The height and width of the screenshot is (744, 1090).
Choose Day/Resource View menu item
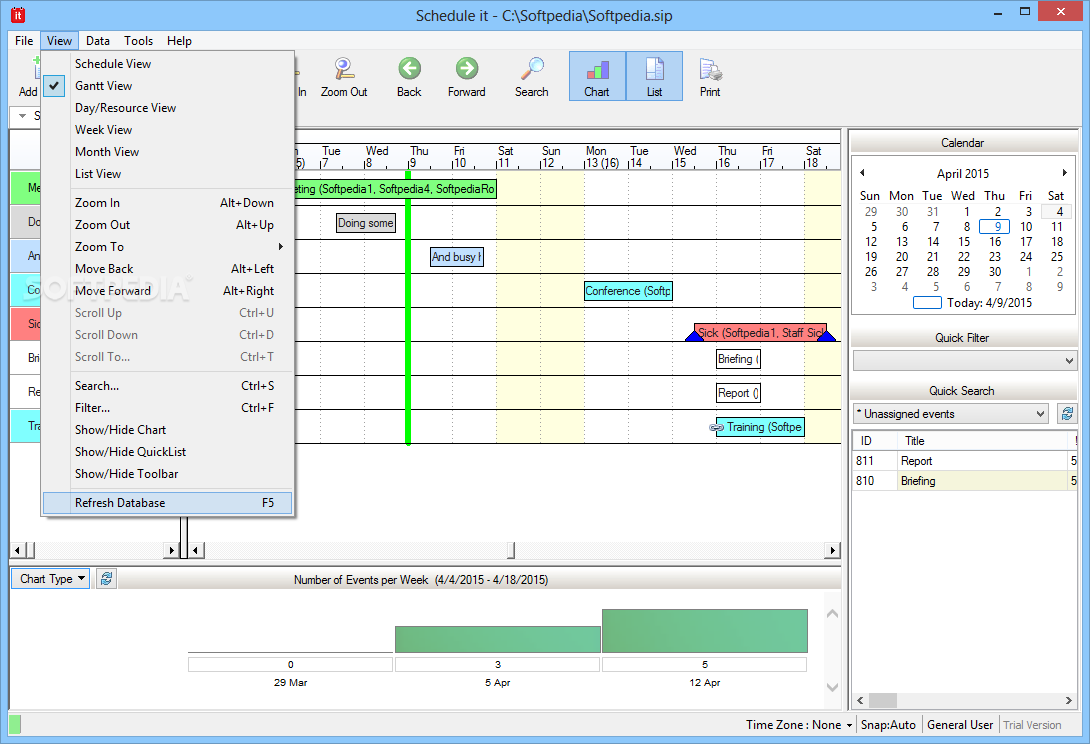pos(167,108)
